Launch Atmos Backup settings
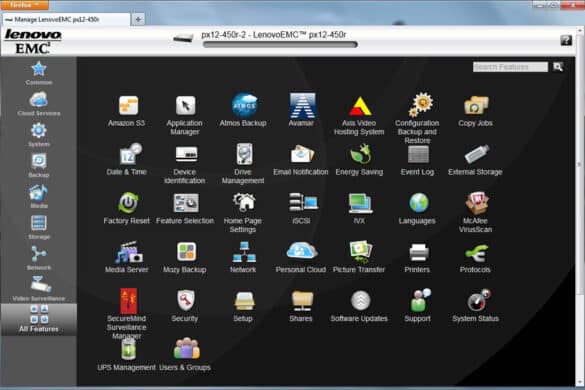 click(x=243, y=110)
